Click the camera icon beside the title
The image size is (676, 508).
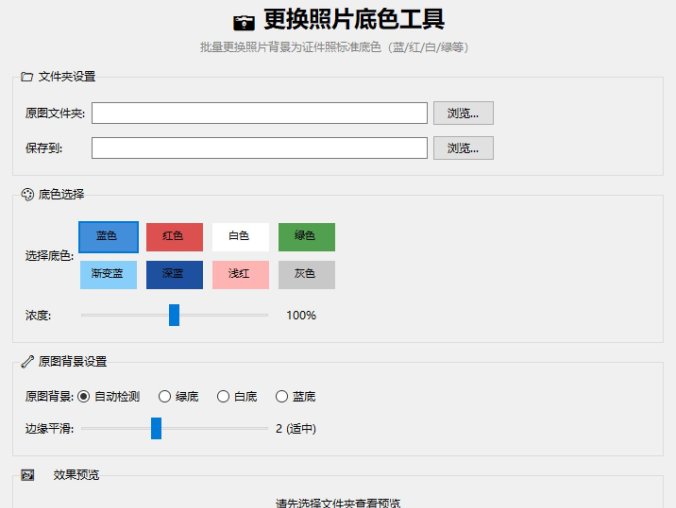tap(244, 22)
